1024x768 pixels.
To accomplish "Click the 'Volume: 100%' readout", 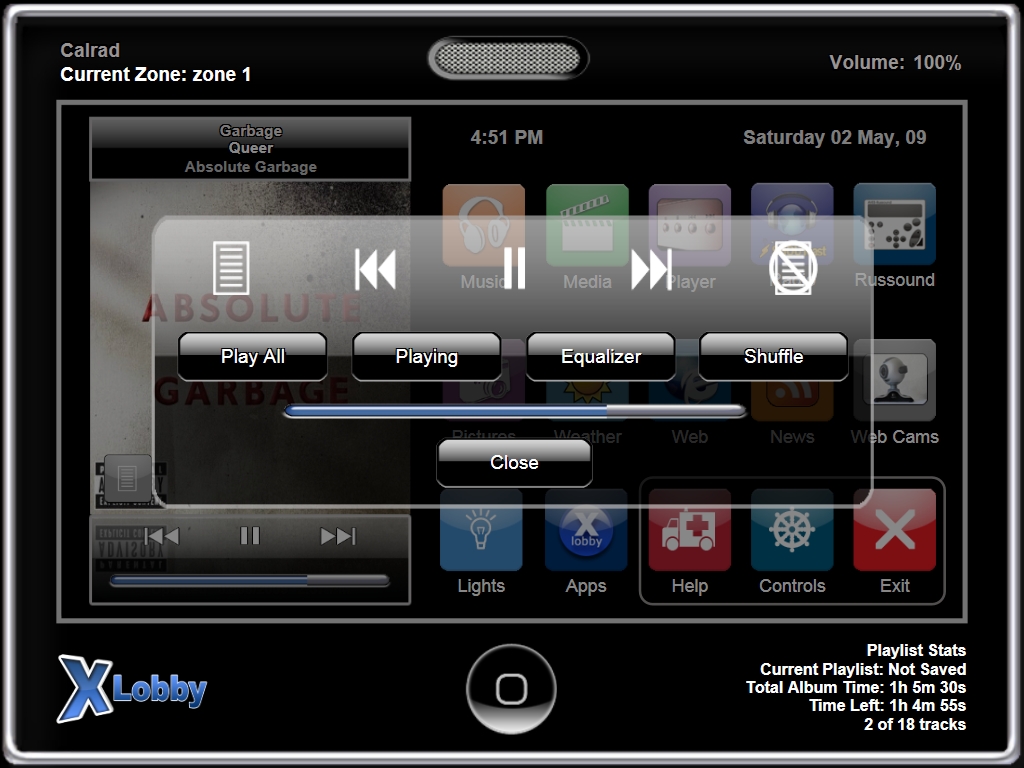I will [x=895, y=63].
